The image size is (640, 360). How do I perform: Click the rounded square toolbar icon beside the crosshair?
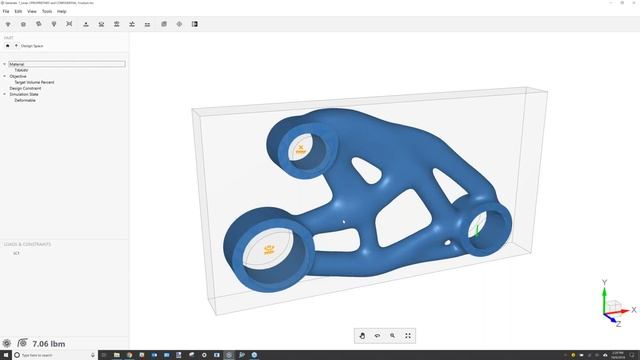[164, 24]
